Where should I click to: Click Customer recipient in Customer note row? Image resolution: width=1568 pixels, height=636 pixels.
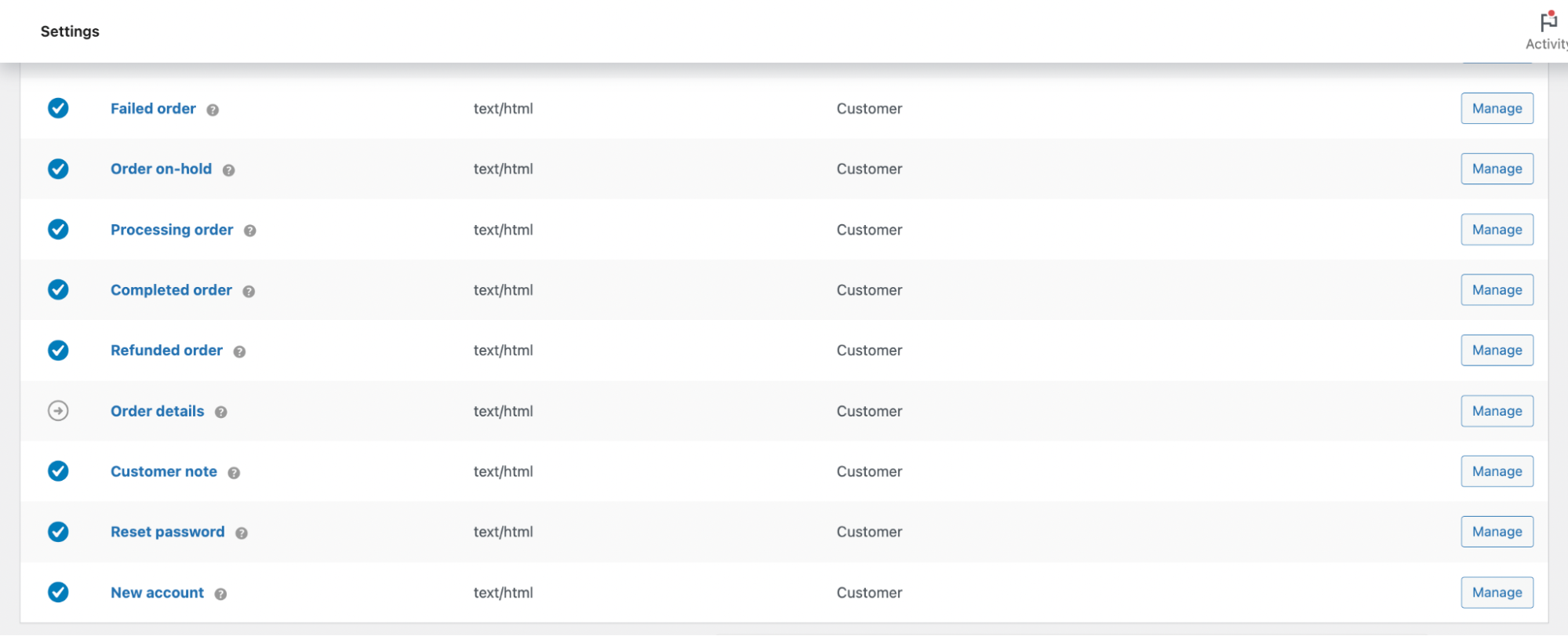(869, 471)
